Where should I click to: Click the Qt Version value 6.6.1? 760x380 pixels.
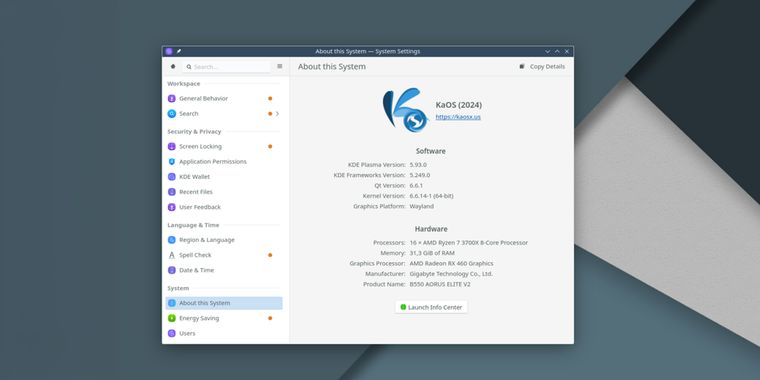coord(416,186)
